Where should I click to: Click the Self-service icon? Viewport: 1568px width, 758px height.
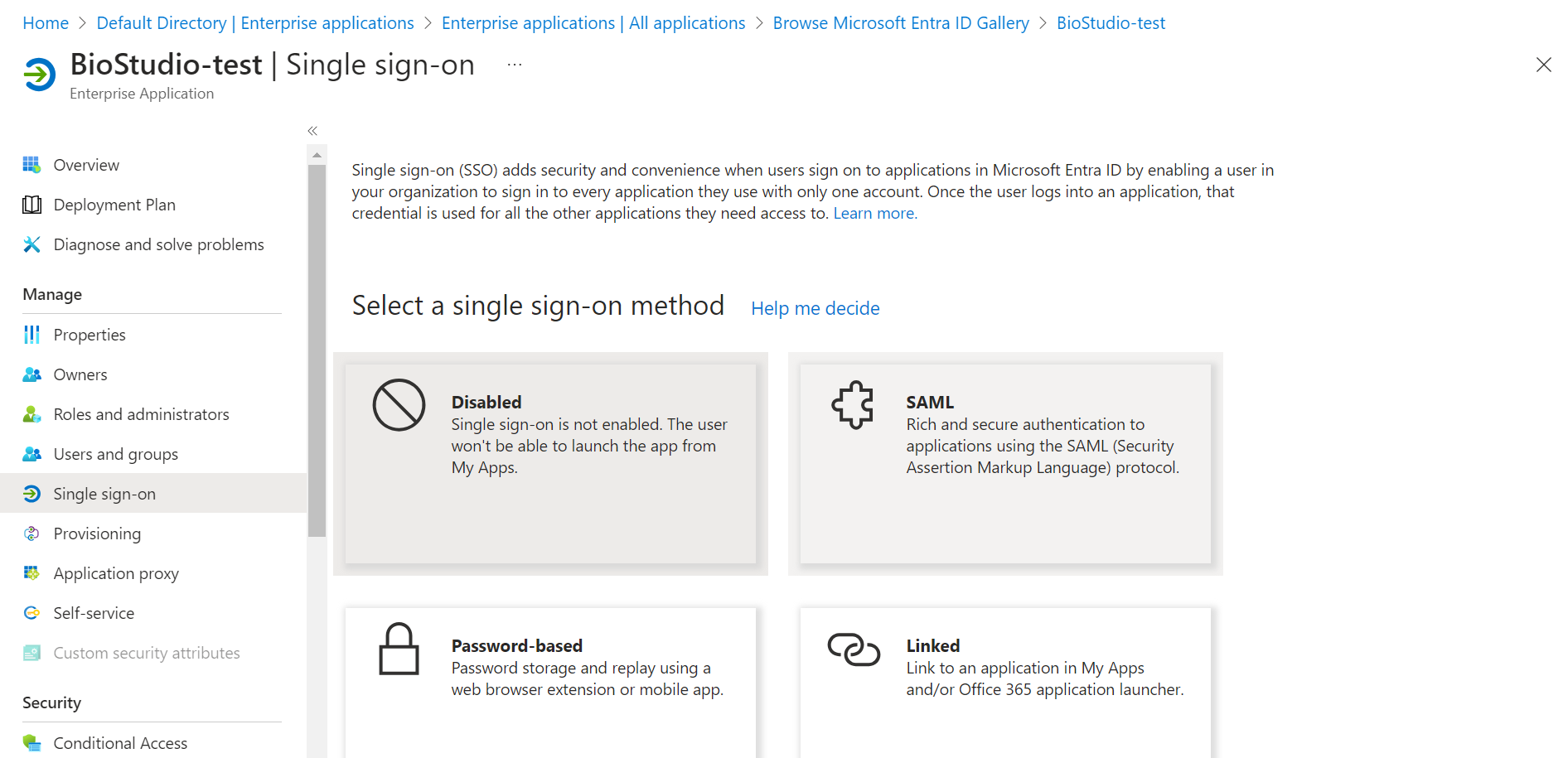tap(31, 613)
